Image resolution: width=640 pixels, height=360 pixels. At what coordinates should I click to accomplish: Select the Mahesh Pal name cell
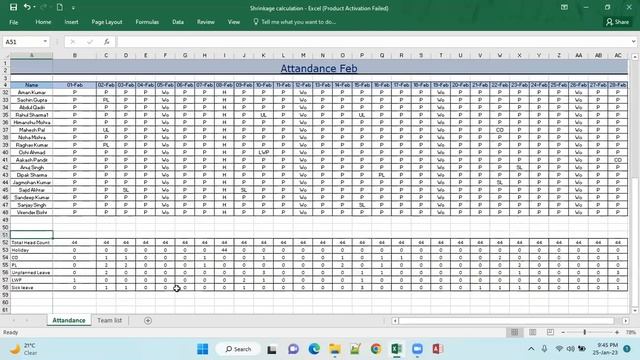tap(31, 130)
